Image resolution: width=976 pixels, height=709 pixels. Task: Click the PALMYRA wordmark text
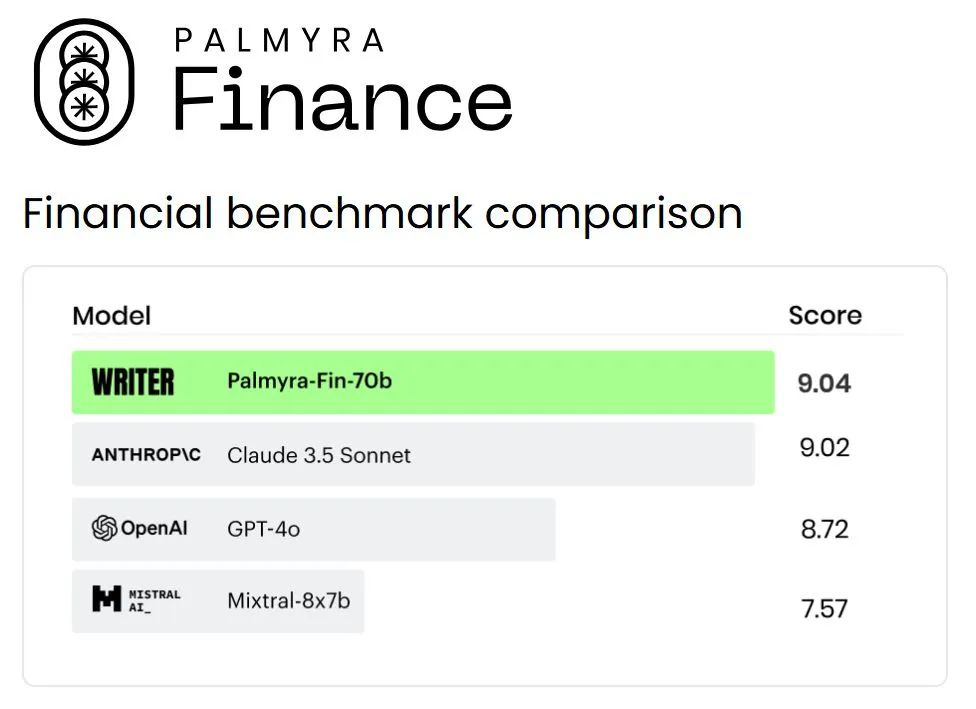point(279,41)
